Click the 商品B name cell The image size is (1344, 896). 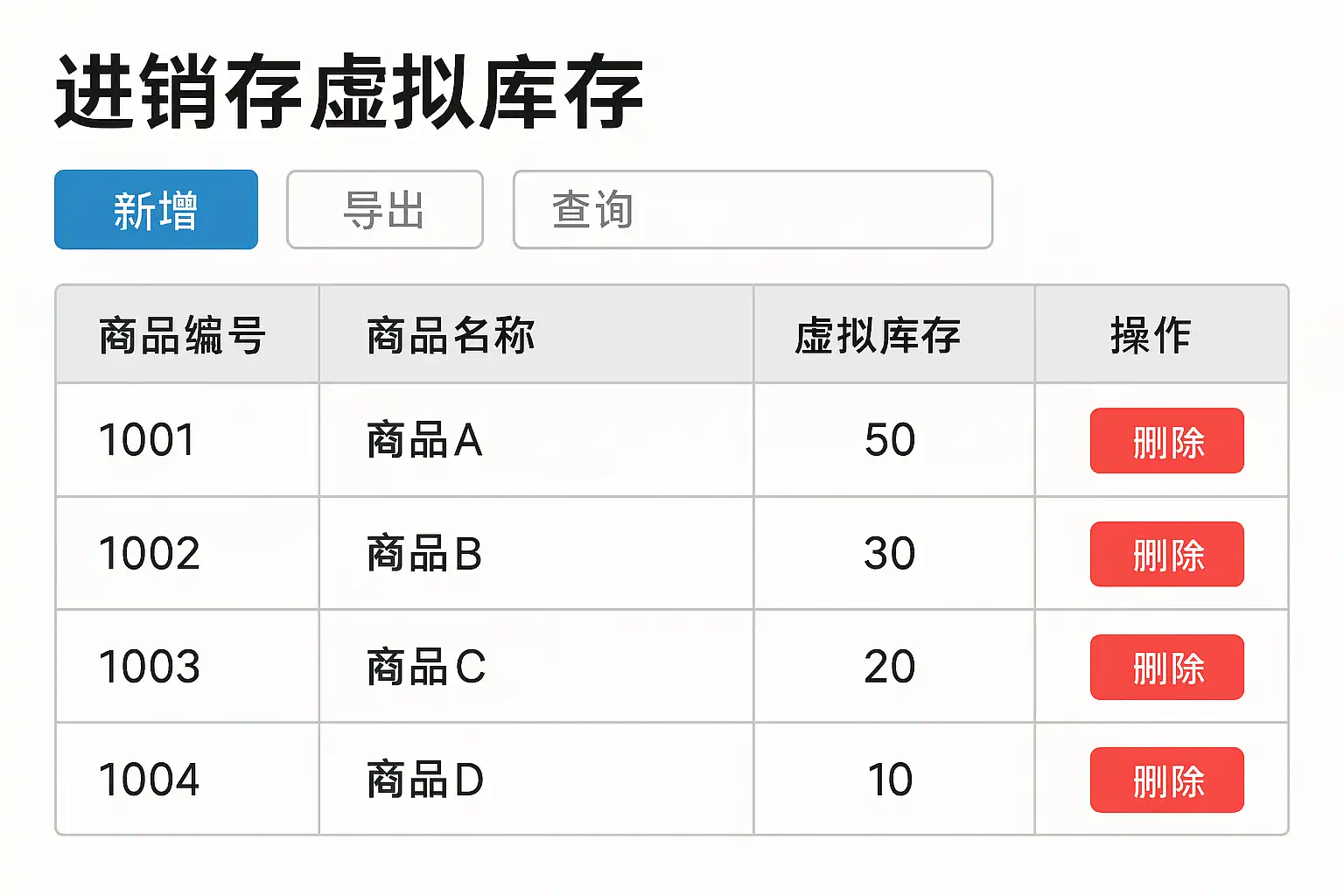424,554
